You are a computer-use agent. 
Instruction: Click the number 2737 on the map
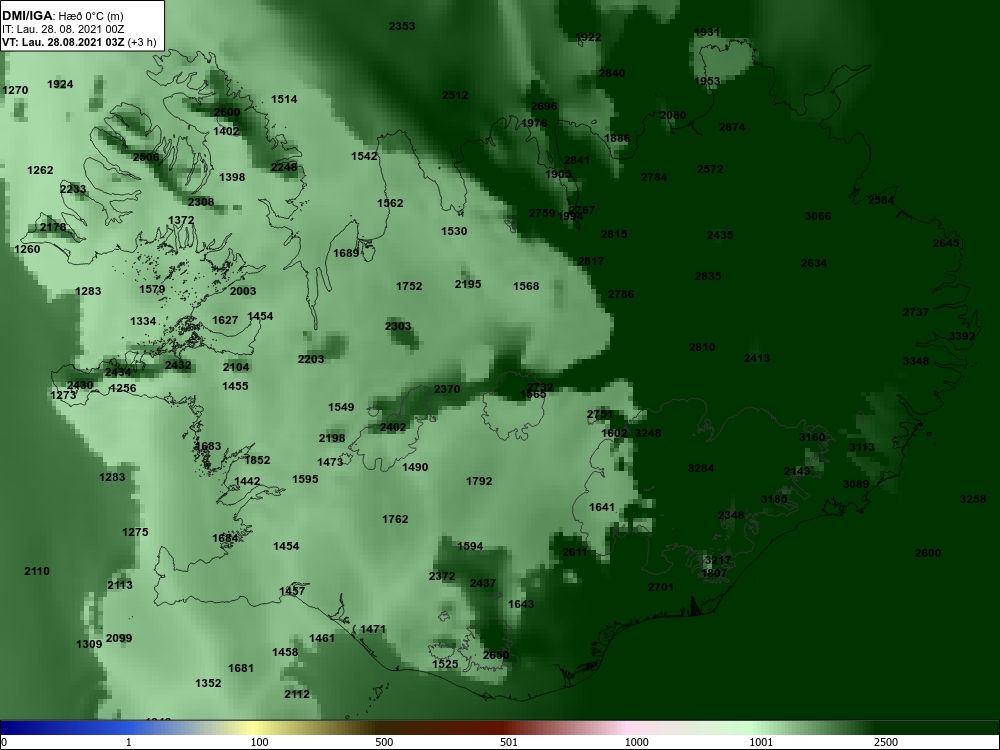pyautogui.click(x=916, y=312)
